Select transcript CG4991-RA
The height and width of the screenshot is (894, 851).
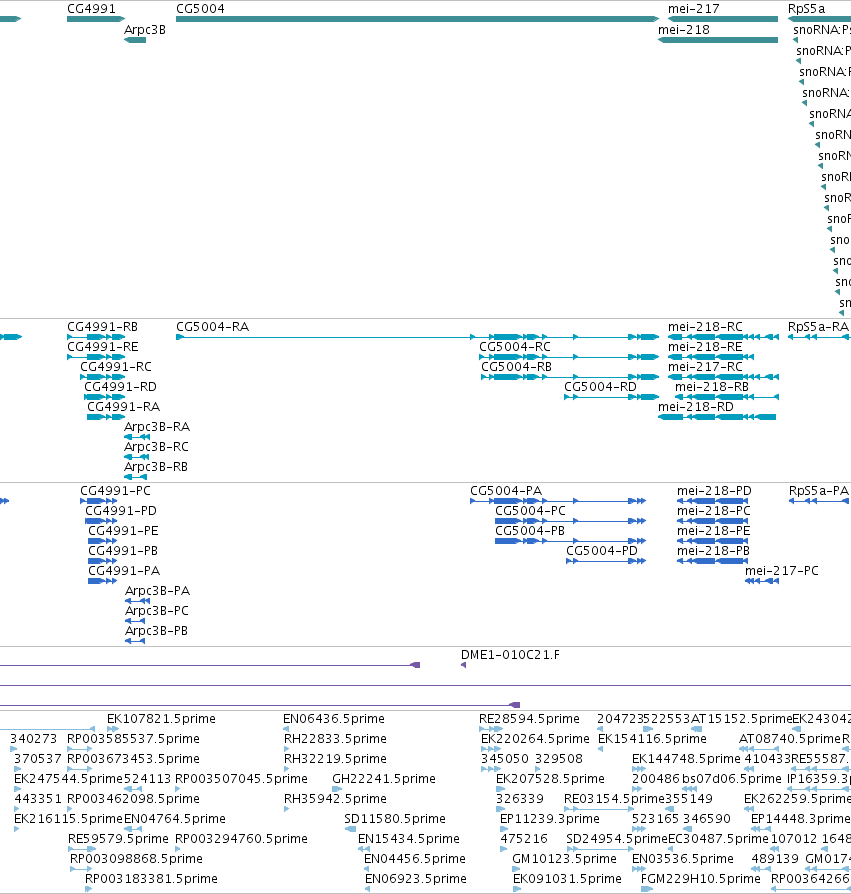click(106, 417)
